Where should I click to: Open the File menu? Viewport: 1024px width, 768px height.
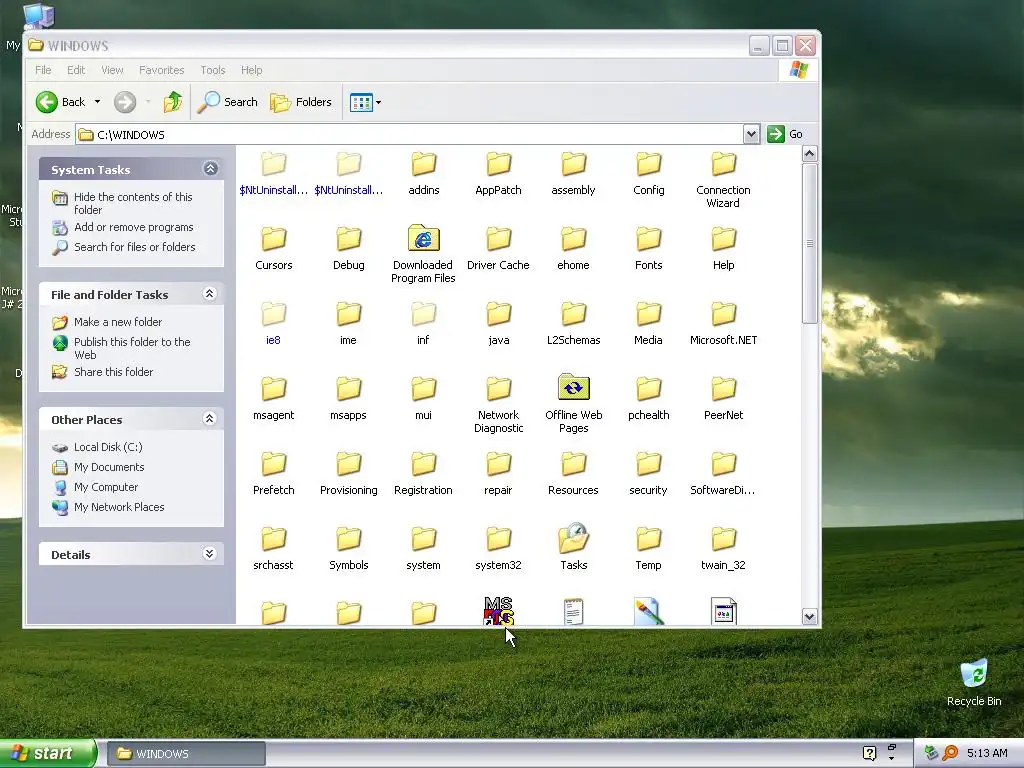click(x=43, y=70)
